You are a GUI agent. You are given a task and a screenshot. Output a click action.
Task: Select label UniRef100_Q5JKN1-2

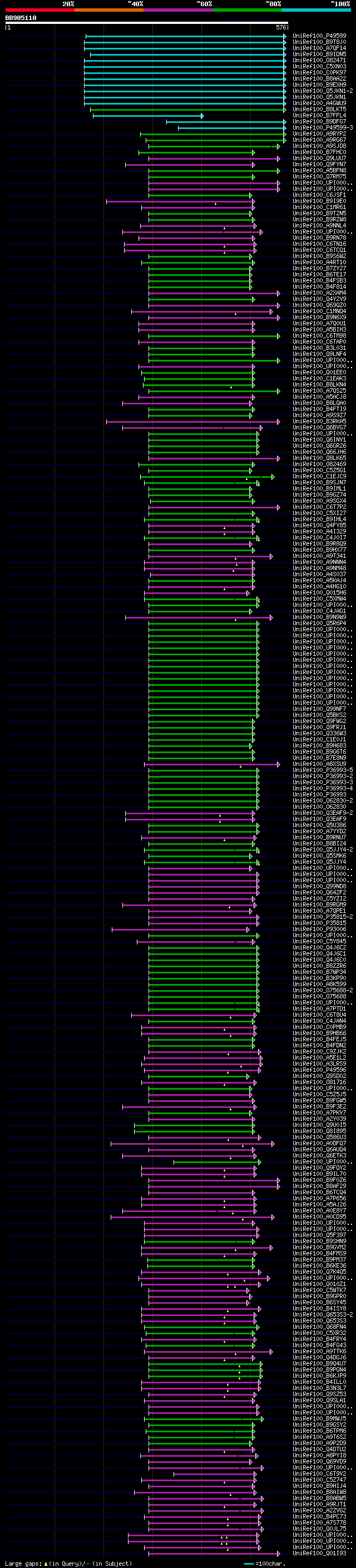[x=323, y=91]
